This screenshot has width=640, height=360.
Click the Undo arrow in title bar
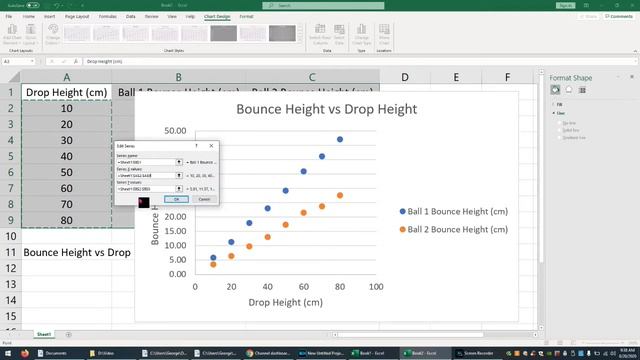(x=56, y=5)
